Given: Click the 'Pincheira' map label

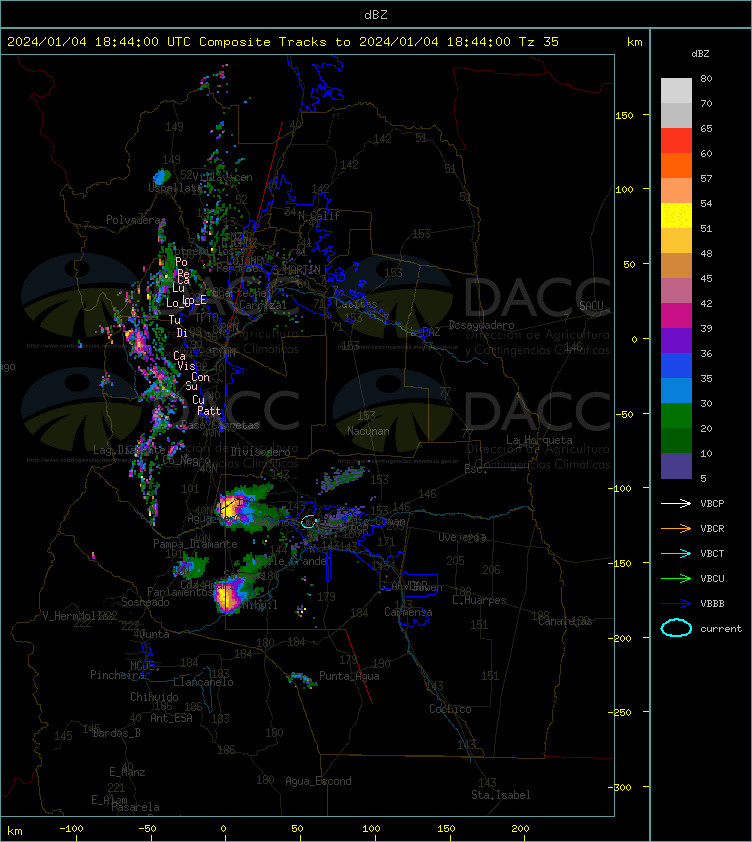Looking at the screenshot, I should 117,674.
